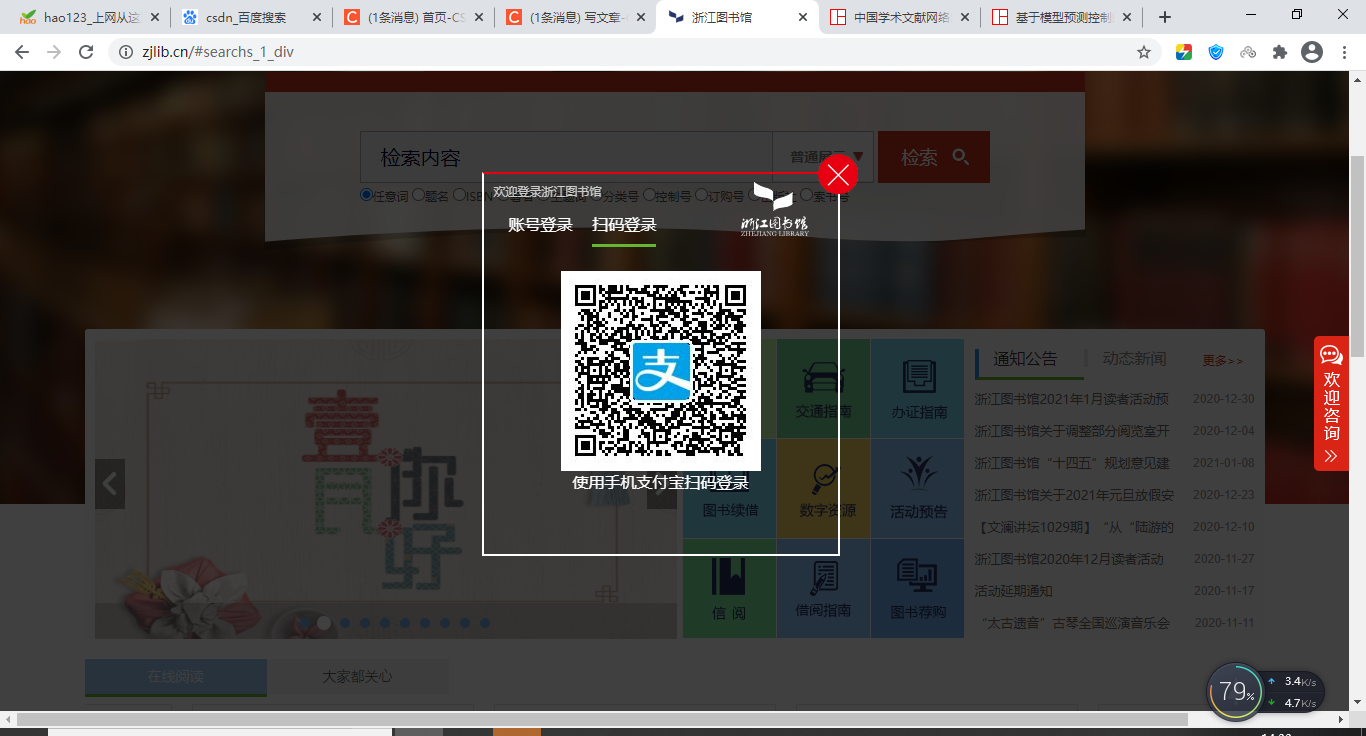Click the carousel previous arrow

110,484
